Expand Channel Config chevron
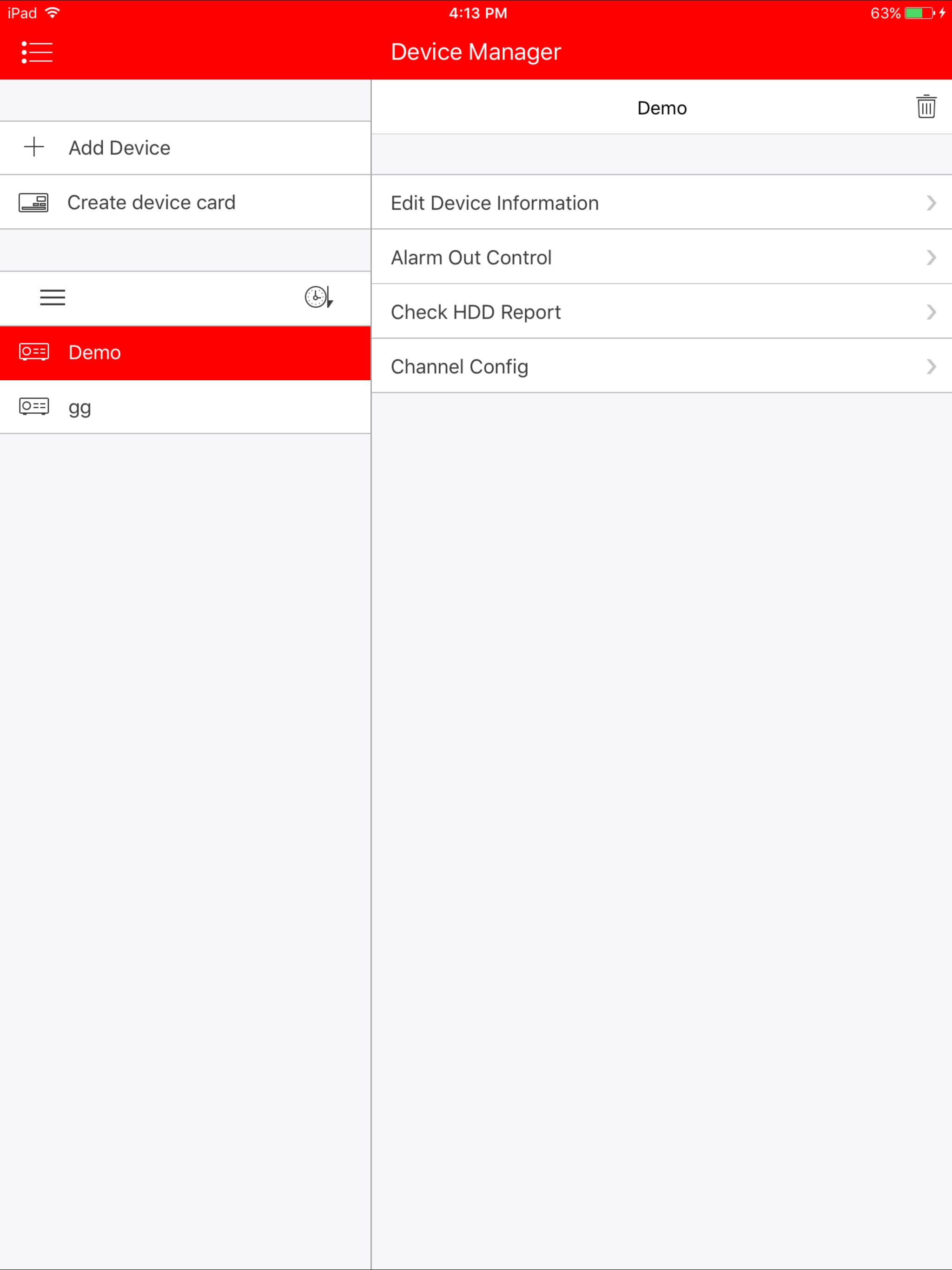Image resolution: width=952 pixels, height=1270 pixels. (931, 366)
